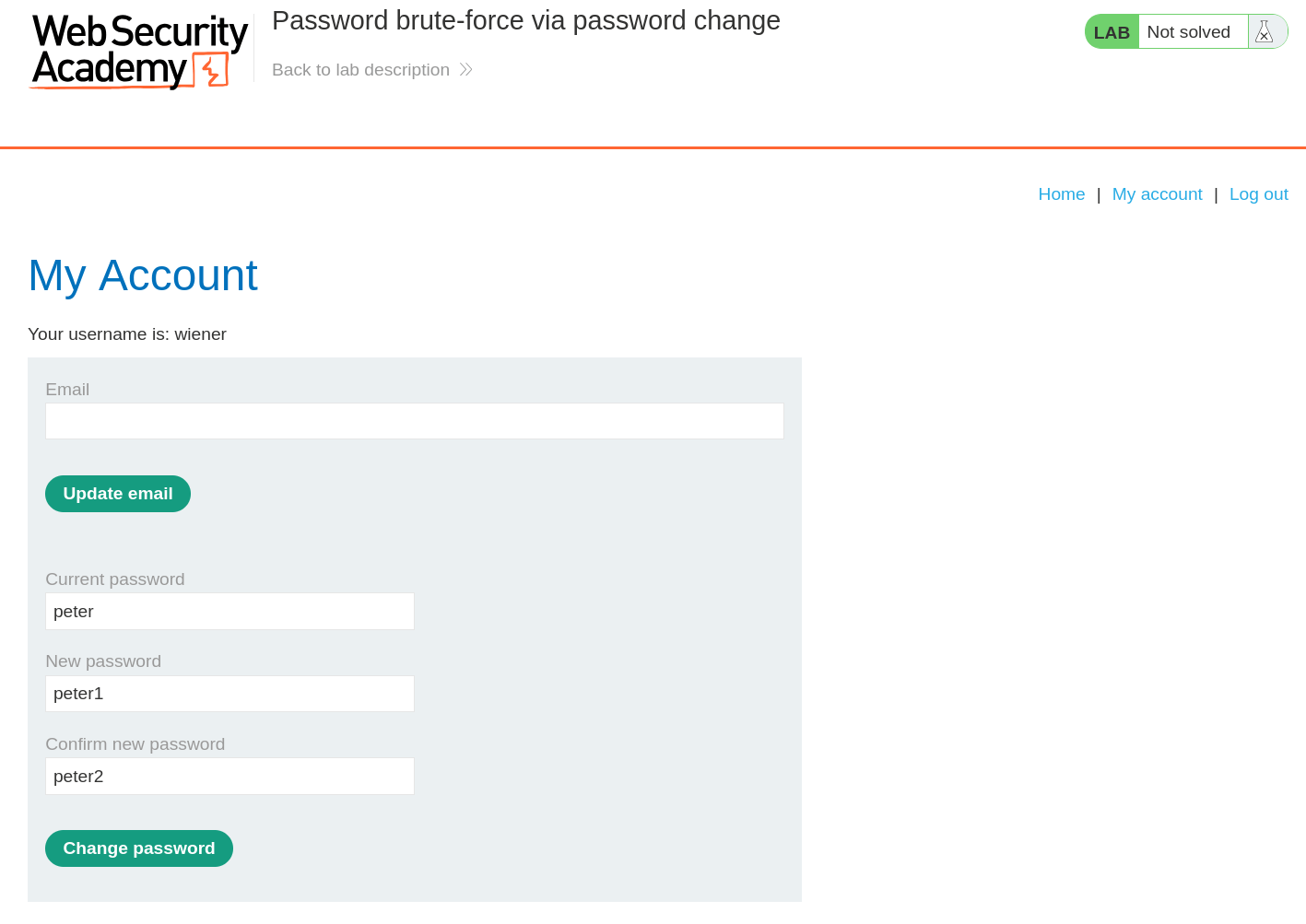Click the Email field label
Image resolution: width=1306 pixels, height=924 pixels.
pos(67,389)
